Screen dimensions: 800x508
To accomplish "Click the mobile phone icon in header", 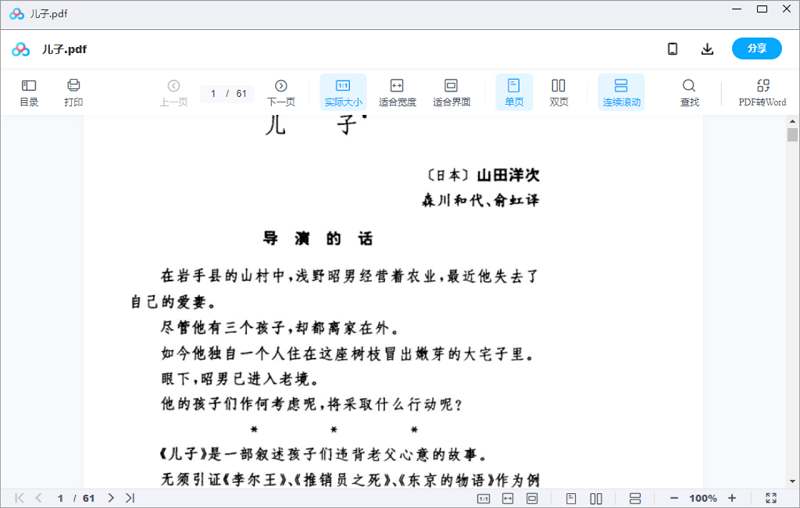I will coord(673,49).
